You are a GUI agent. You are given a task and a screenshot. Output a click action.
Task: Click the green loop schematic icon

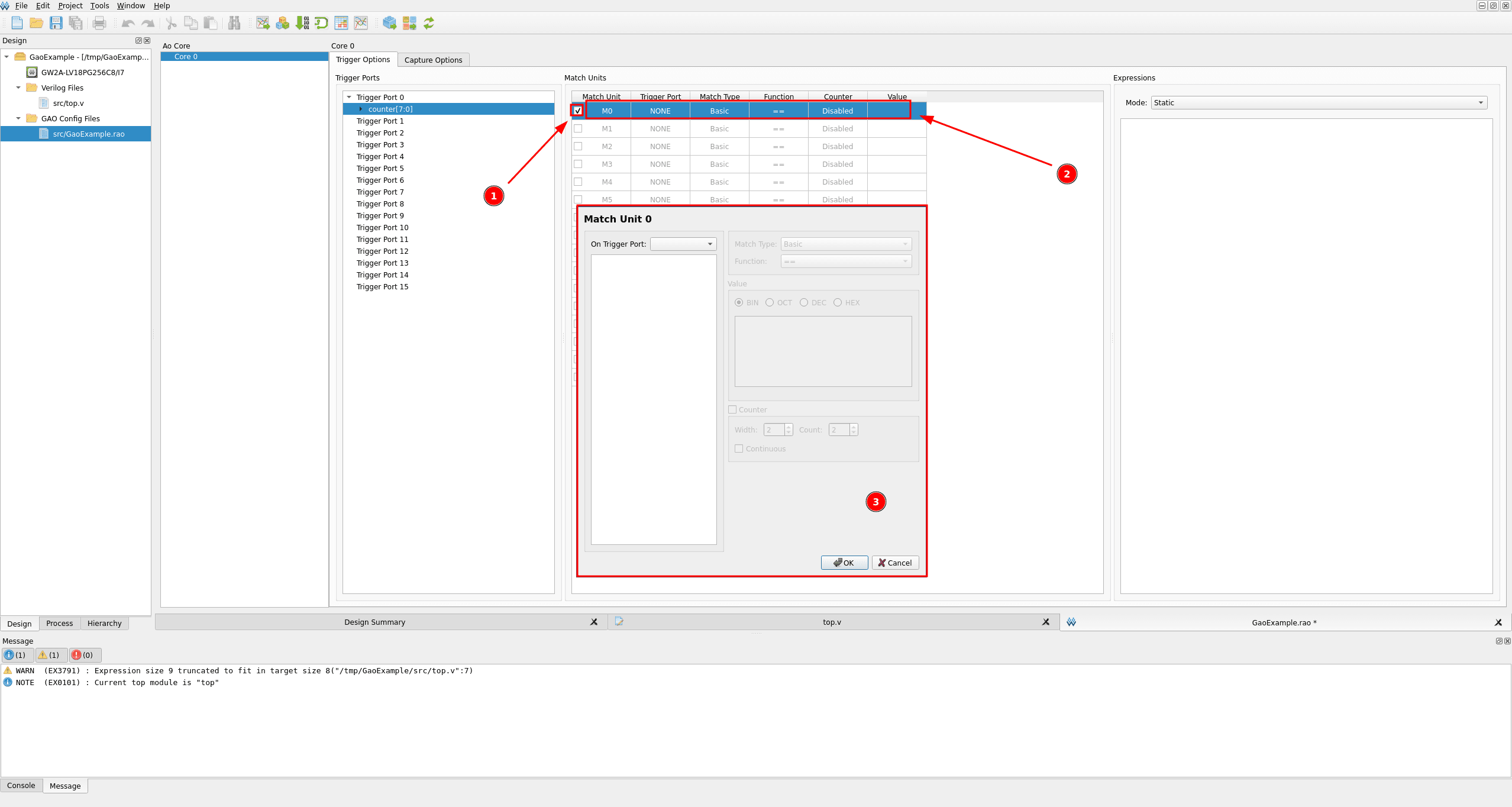[x=321, y=23]
